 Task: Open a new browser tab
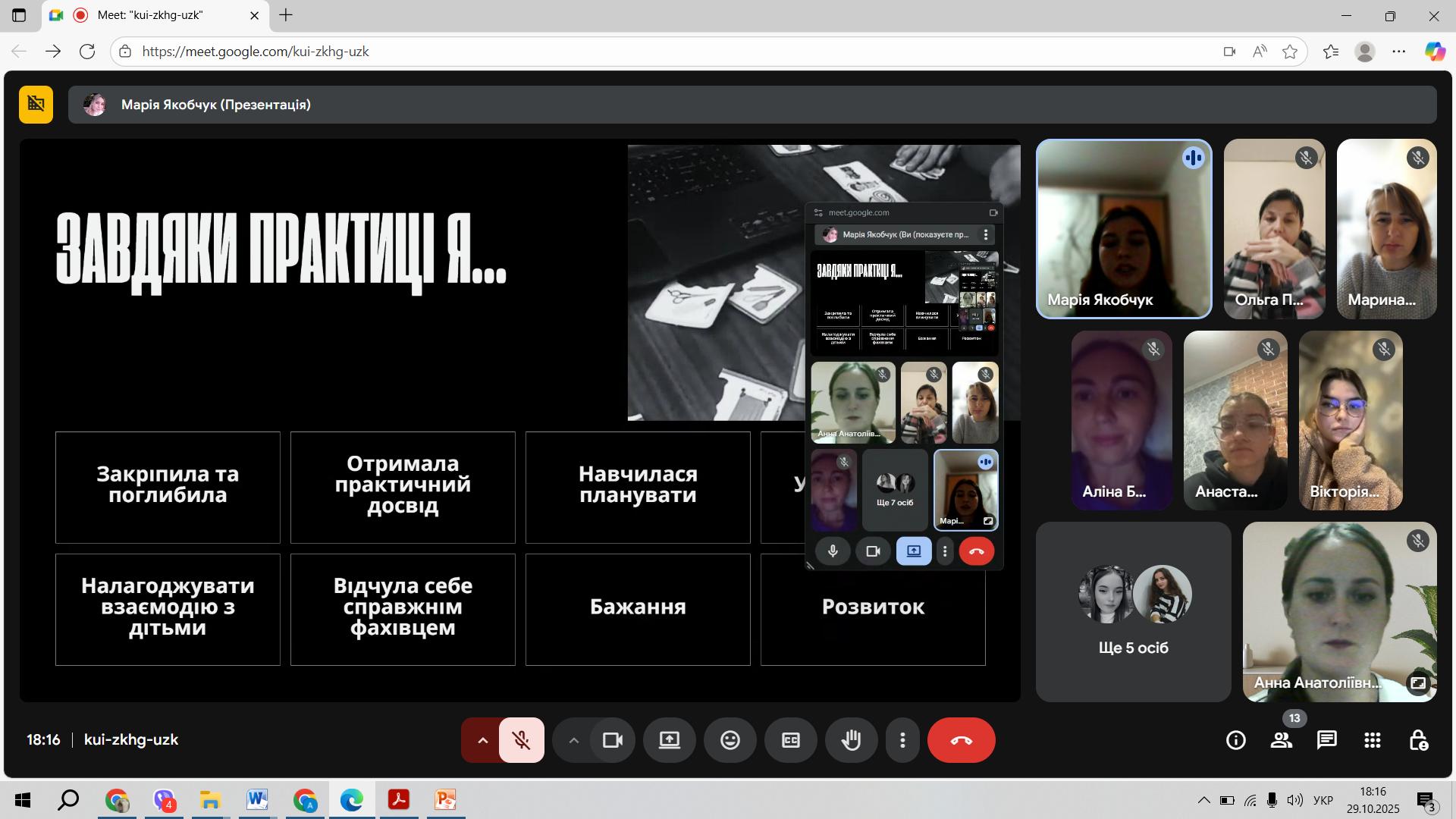tap(286, 15)
